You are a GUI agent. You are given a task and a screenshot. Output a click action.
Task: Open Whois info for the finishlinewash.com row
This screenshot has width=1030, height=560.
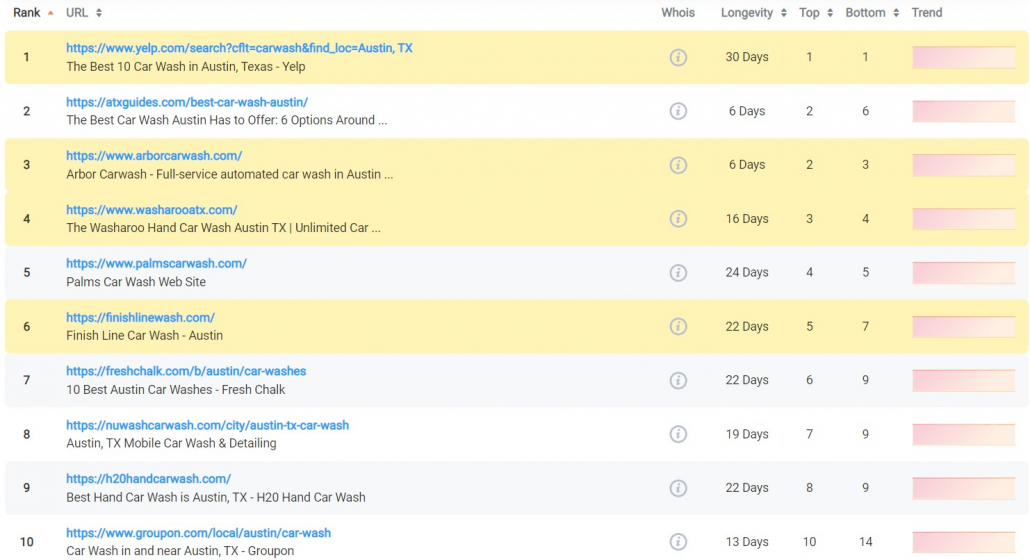click(678, 326)
